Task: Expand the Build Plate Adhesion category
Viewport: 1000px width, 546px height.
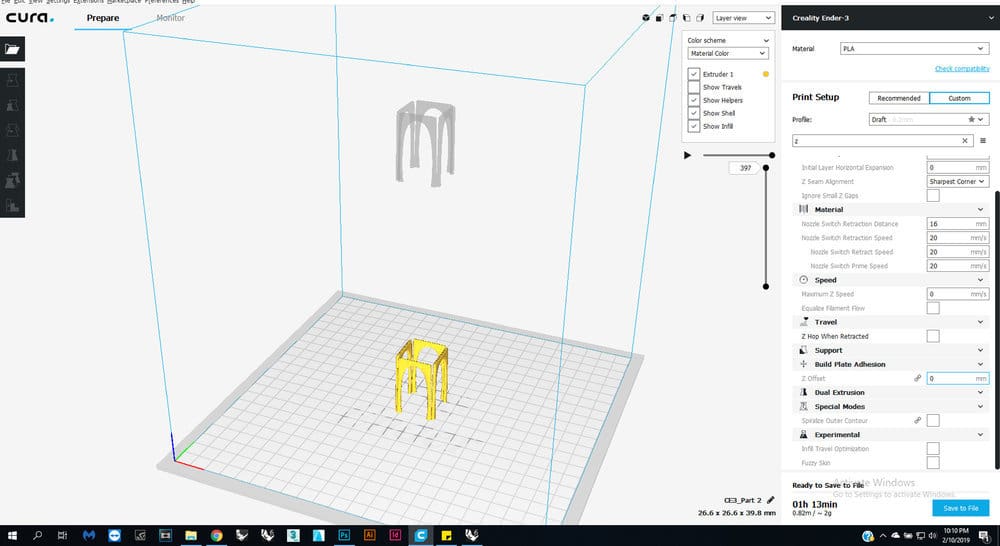Action: click(x=890, y=364)
